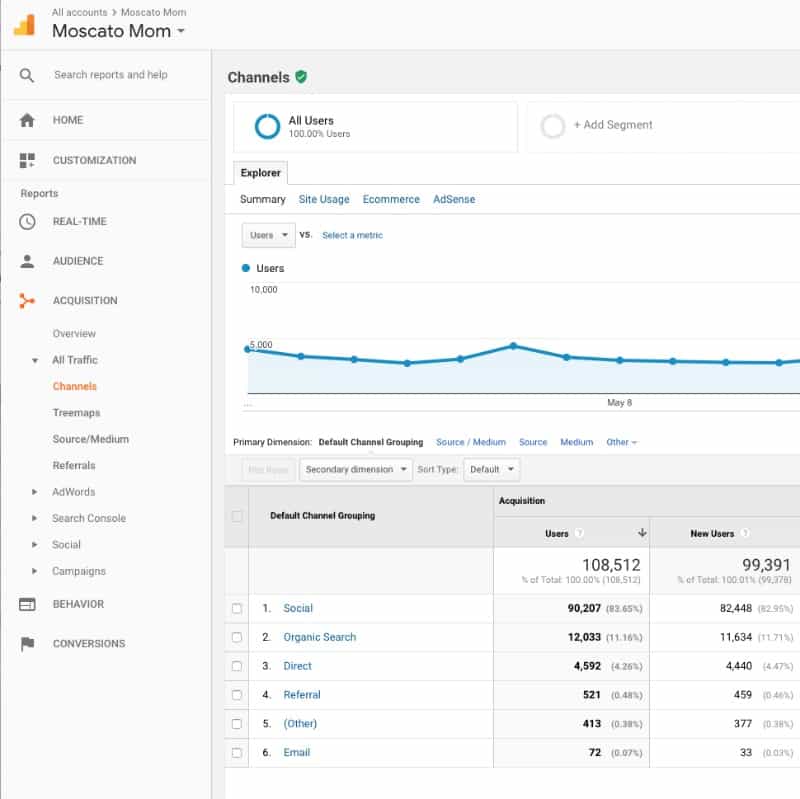Check the box for Organic Search row
This screenshot has width=800, height=799.
237,637
